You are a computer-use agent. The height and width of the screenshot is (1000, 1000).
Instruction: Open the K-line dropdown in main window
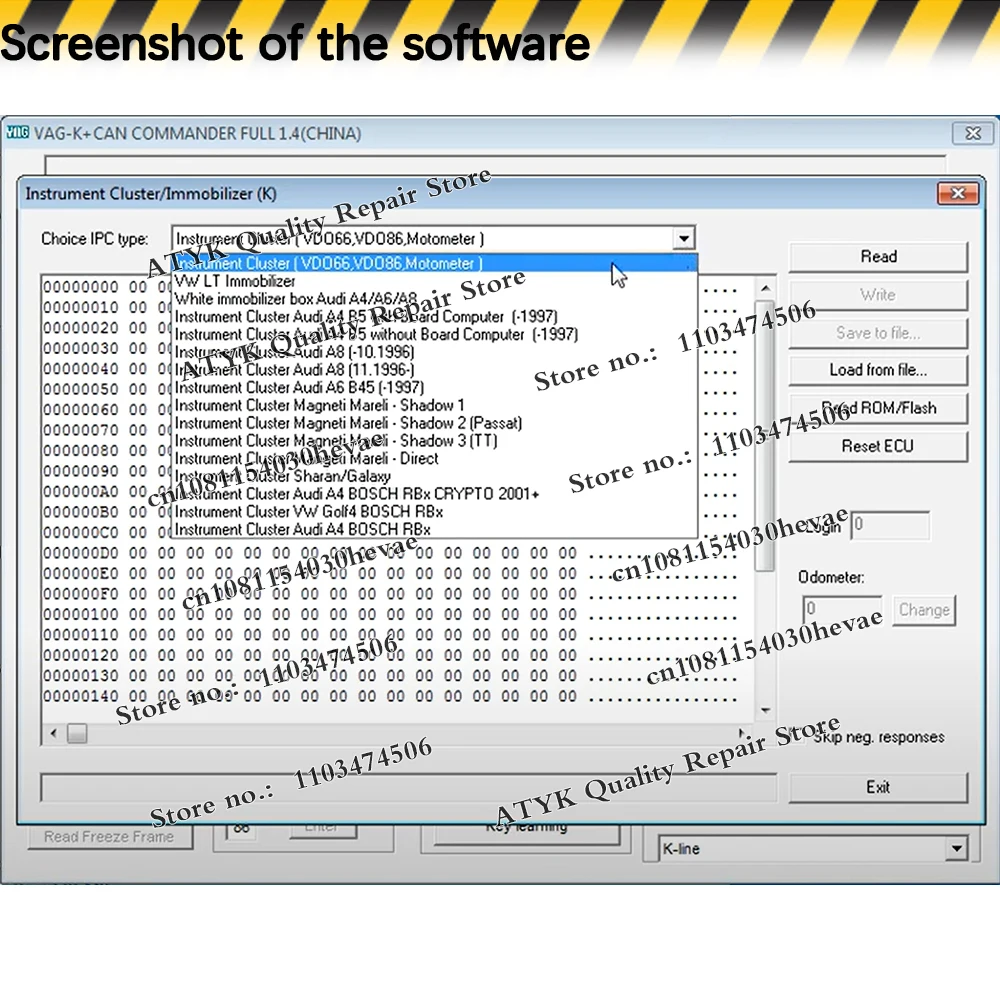coord(956,849)
